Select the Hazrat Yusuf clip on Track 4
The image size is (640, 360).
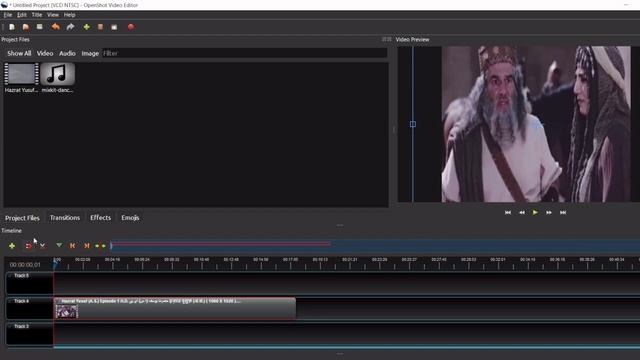pyautogui.click(x=175, y=308)
